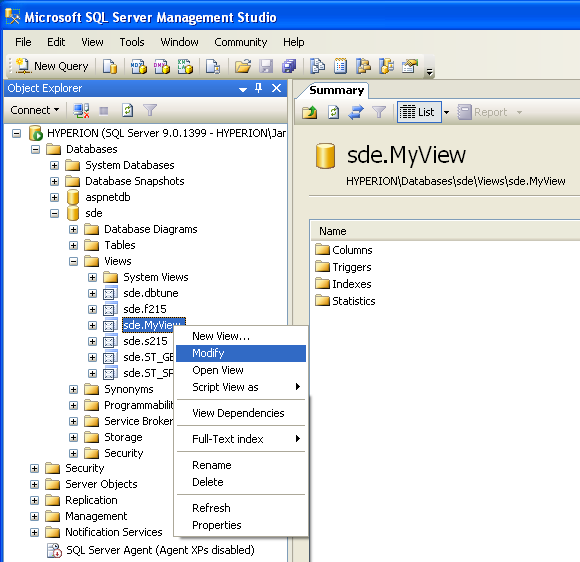Click the Analysis Services MDX Query icon
580x562 pixels.
[139, 66]
